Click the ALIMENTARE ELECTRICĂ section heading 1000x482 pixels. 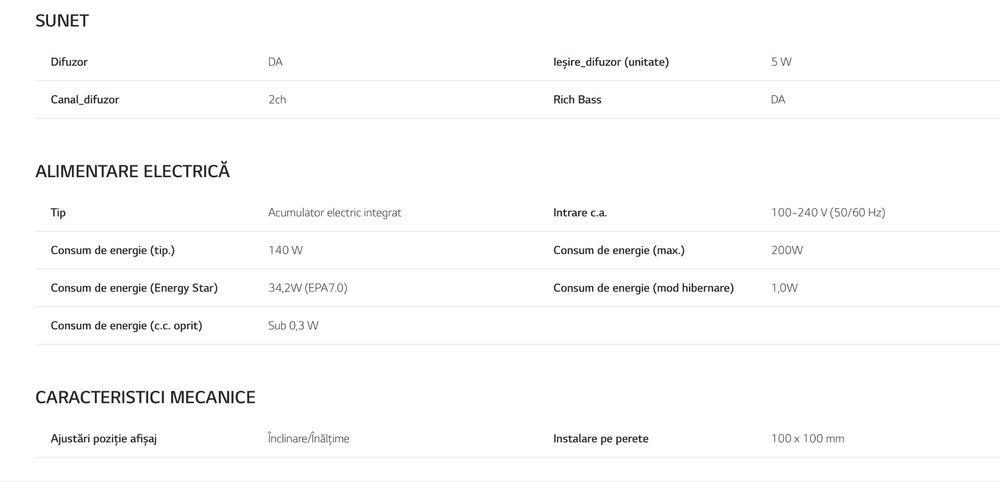[x=132, y=171]
